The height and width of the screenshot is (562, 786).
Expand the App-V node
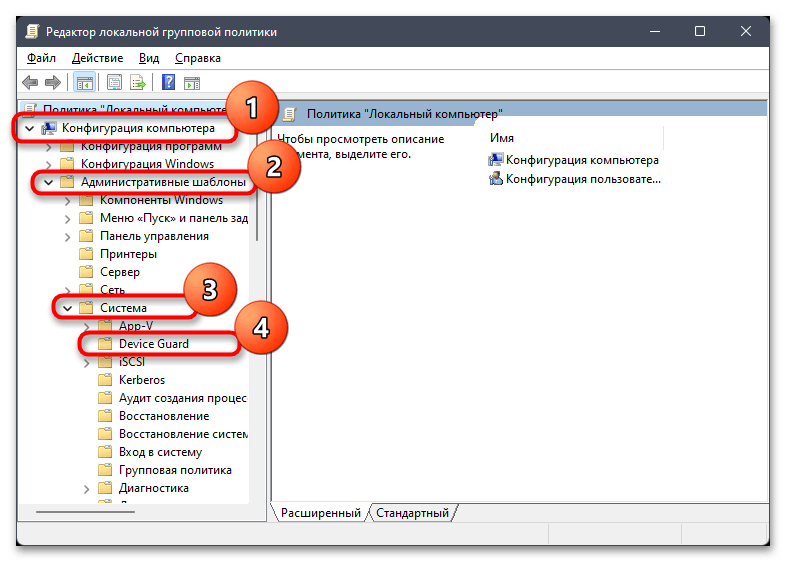coord(87,326)
